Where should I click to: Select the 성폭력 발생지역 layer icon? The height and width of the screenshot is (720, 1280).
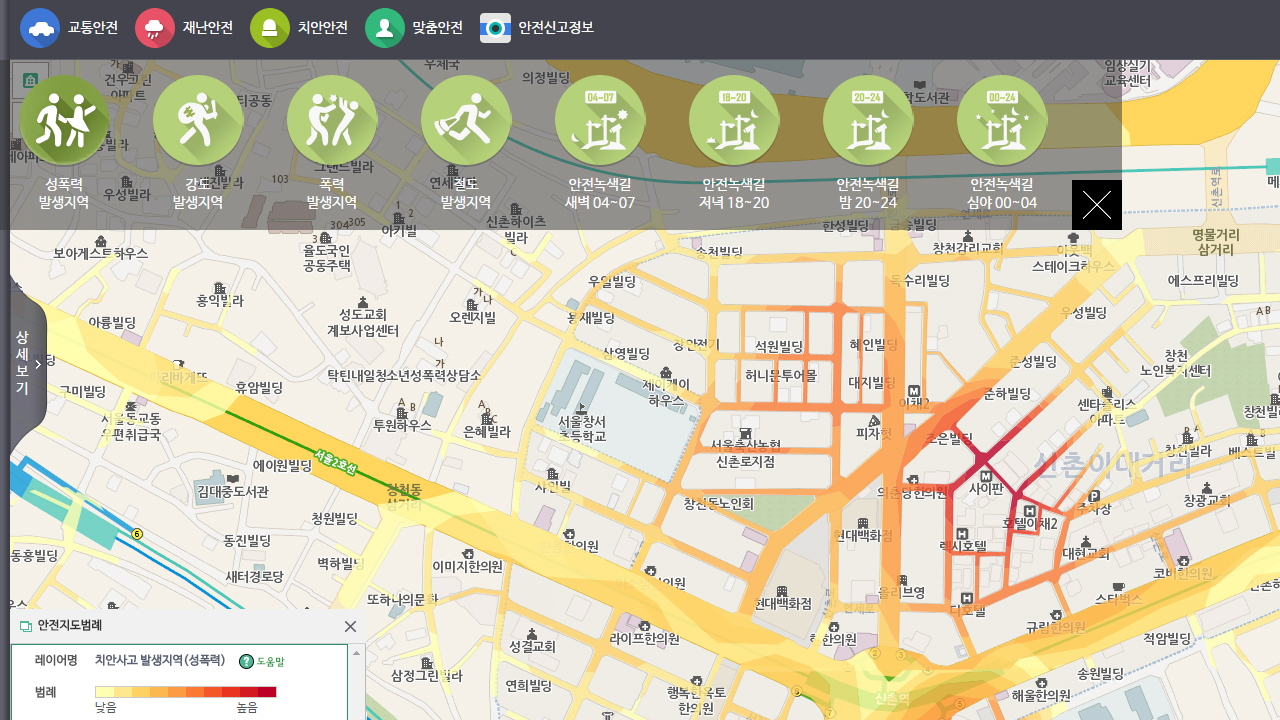click(64, 121)
